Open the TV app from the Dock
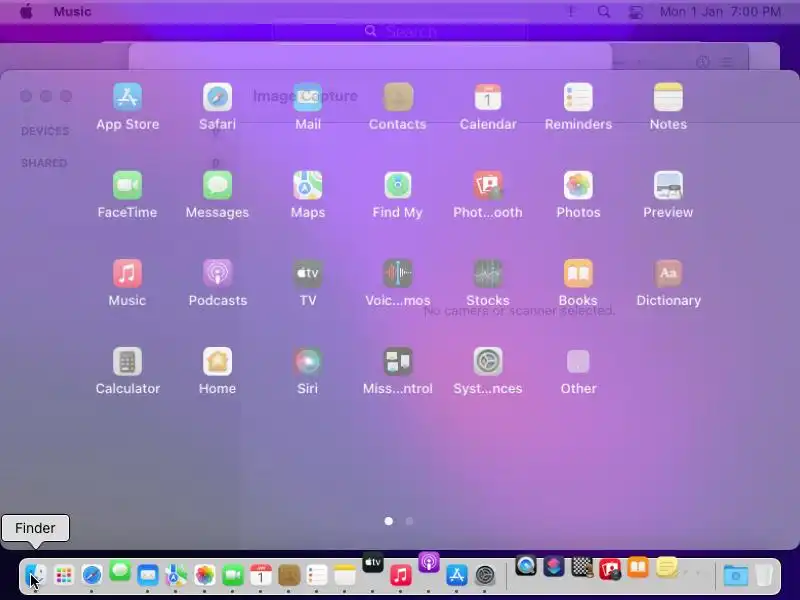The image size is (800, 600). coord(373,562)
